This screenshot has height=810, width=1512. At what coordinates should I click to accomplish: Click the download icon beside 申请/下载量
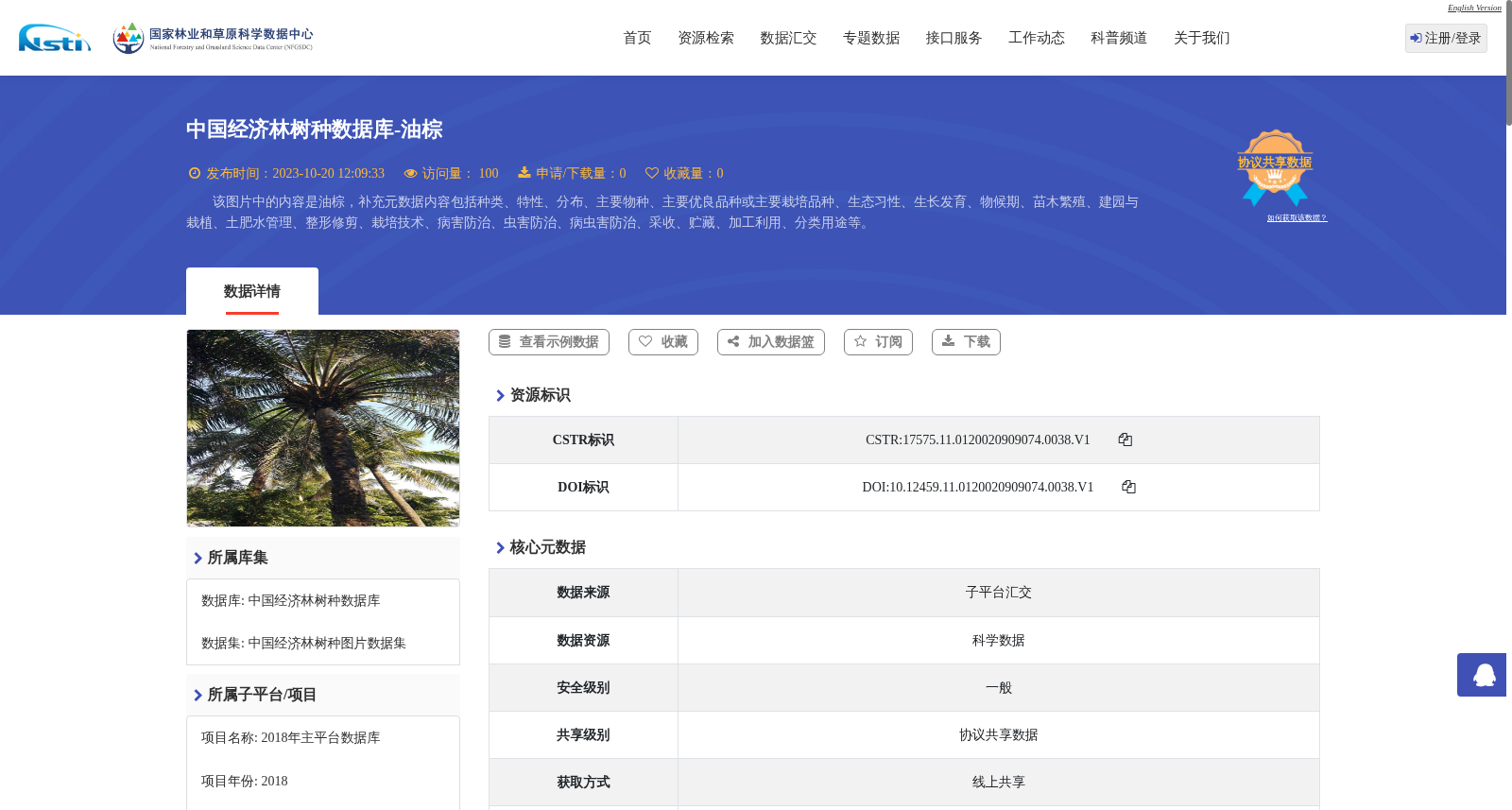(x=524, y=173)
